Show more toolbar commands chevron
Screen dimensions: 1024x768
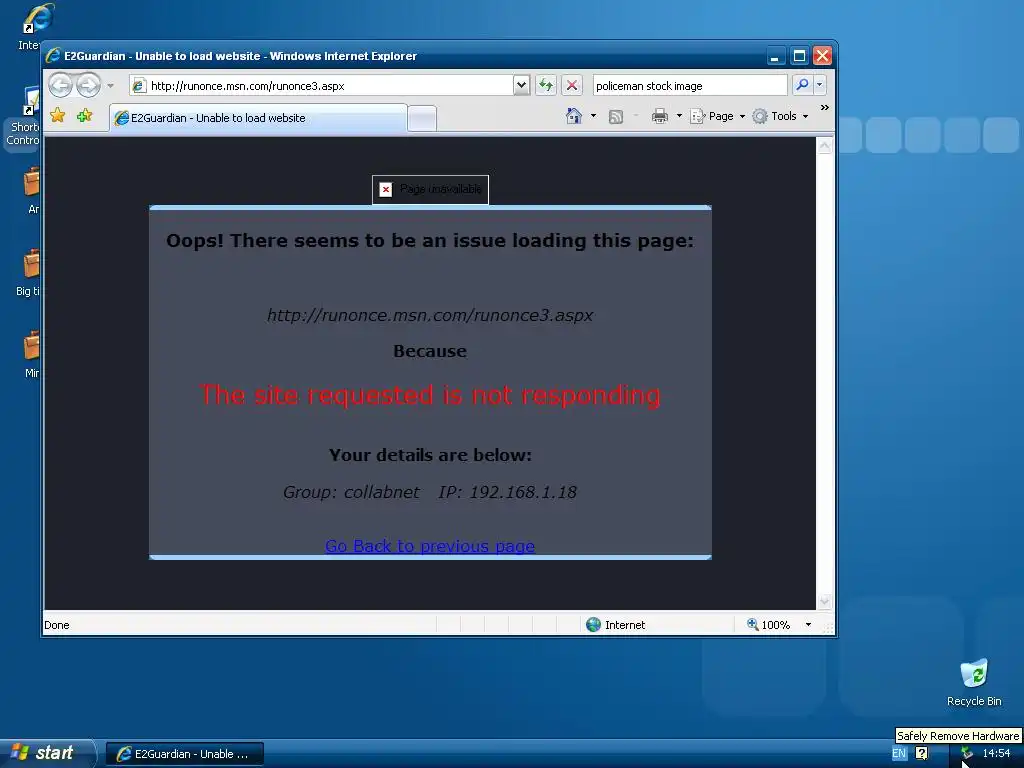tap(825, 108)
